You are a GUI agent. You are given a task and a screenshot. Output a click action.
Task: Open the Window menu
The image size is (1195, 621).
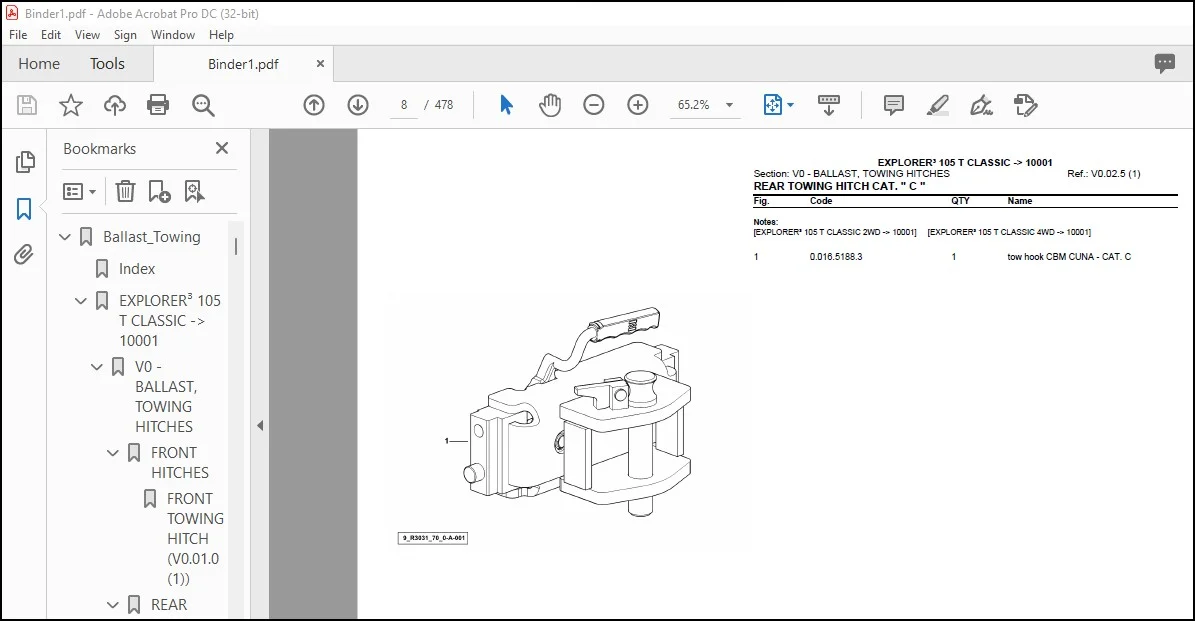pos(173,35)
